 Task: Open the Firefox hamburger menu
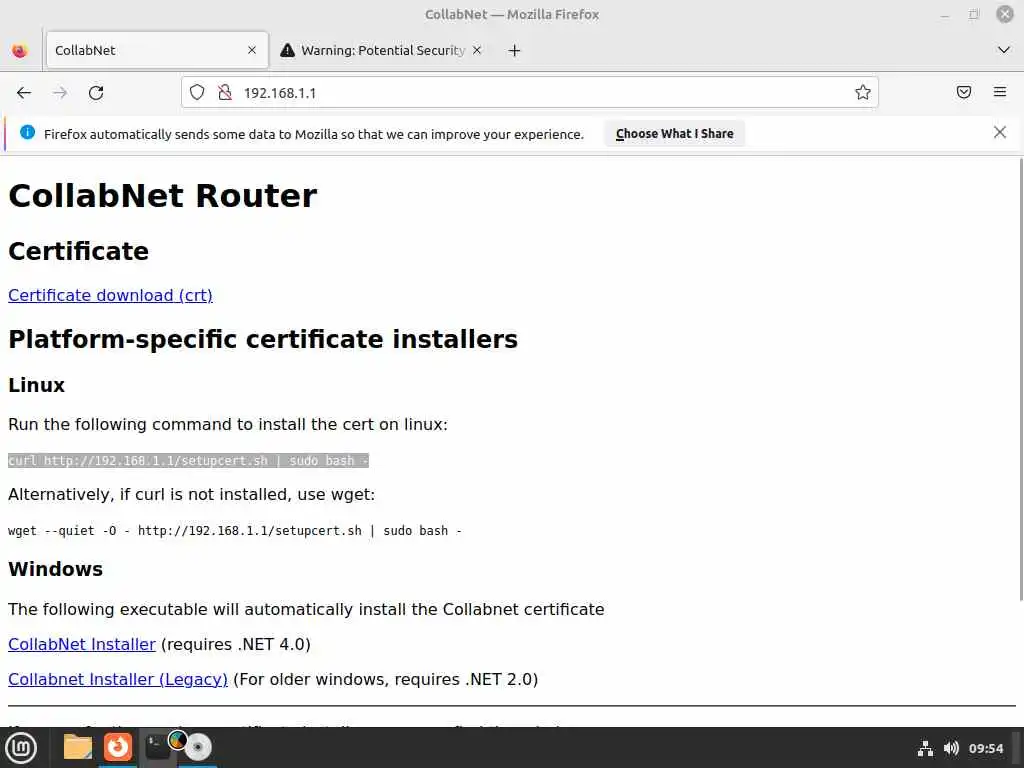click(x=1000, y=92)
